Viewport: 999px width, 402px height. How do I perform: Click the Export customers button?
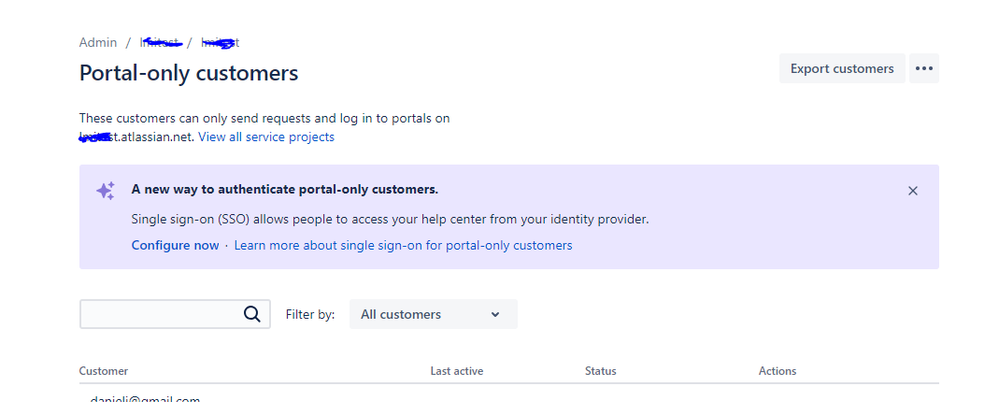click(x=841, y=69)
